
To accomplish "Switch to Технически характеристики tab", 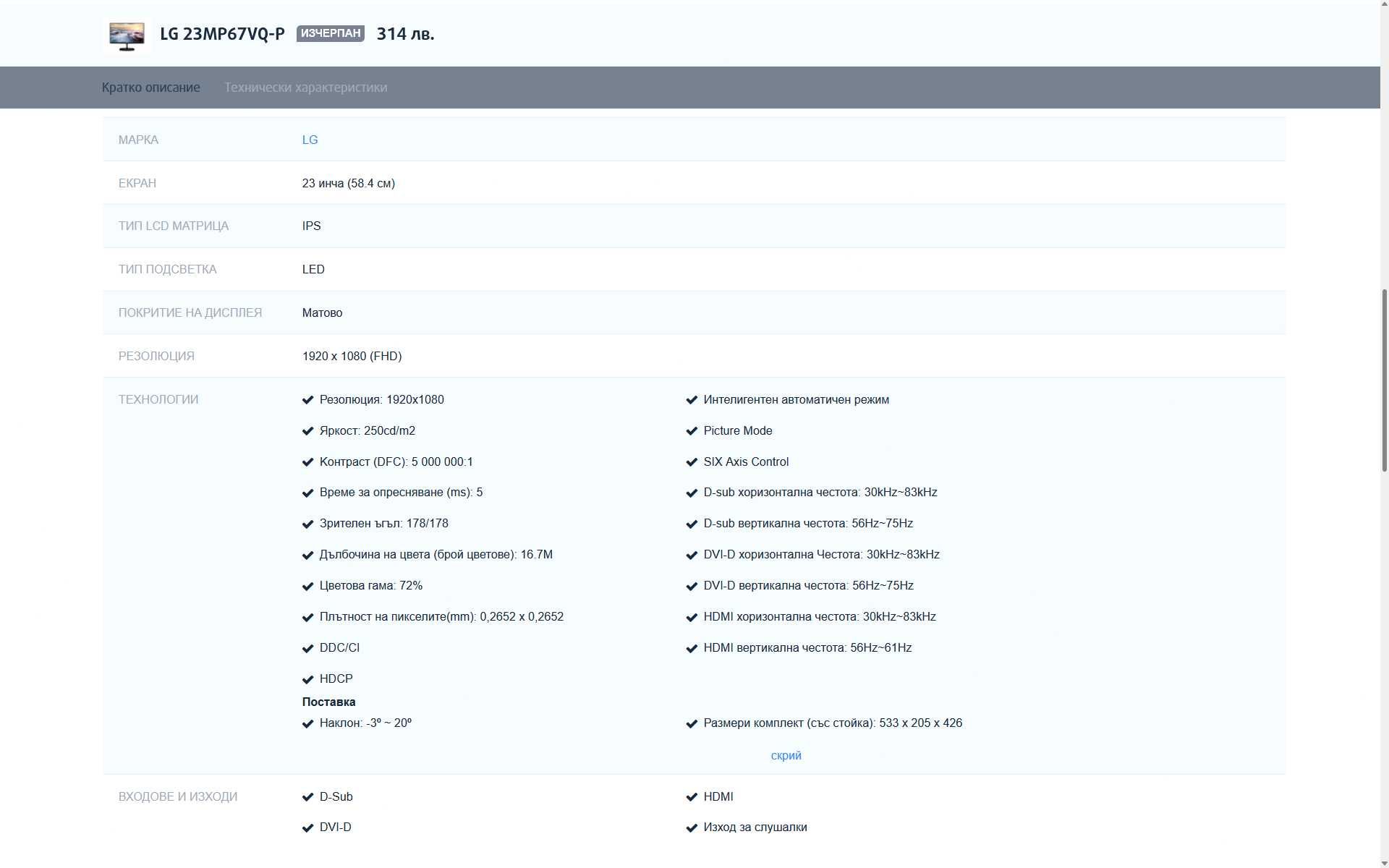I will (x=305, y=88).
